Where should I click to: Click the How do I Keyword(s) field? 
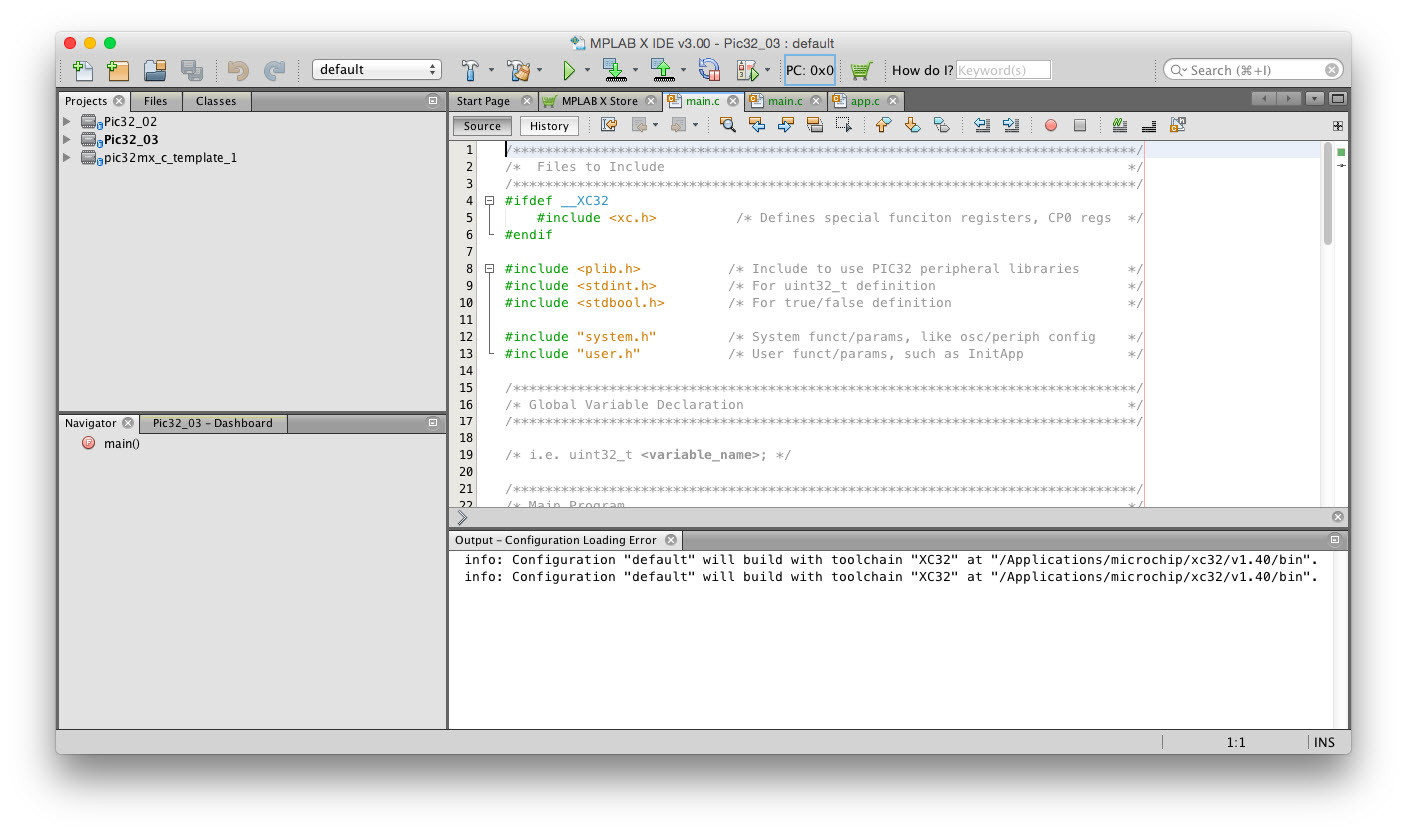1003,70
